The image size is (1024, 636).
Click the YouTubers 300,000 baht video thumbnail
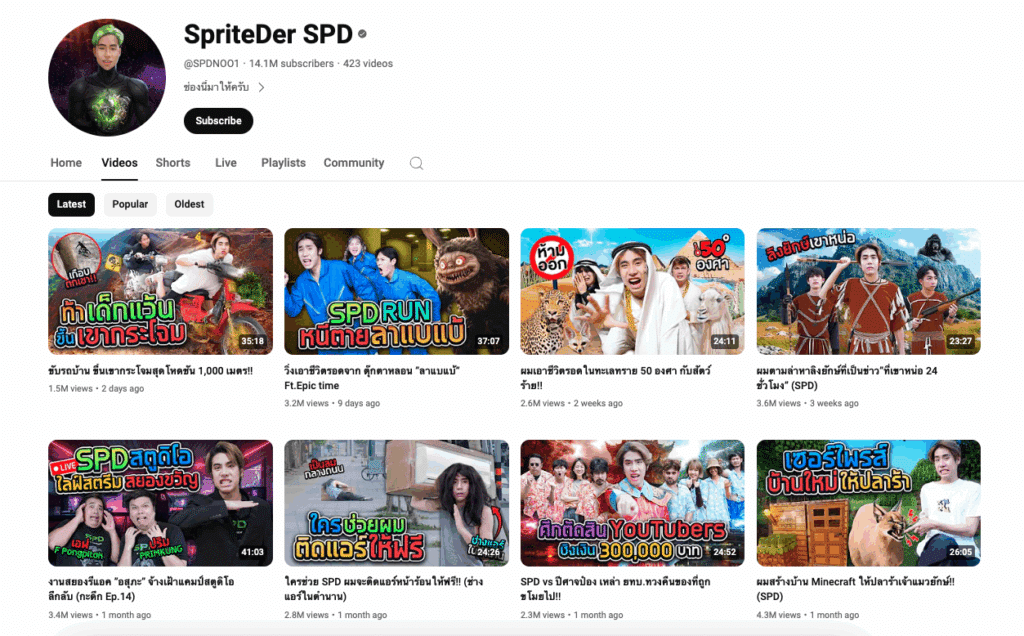pos(632,503)
